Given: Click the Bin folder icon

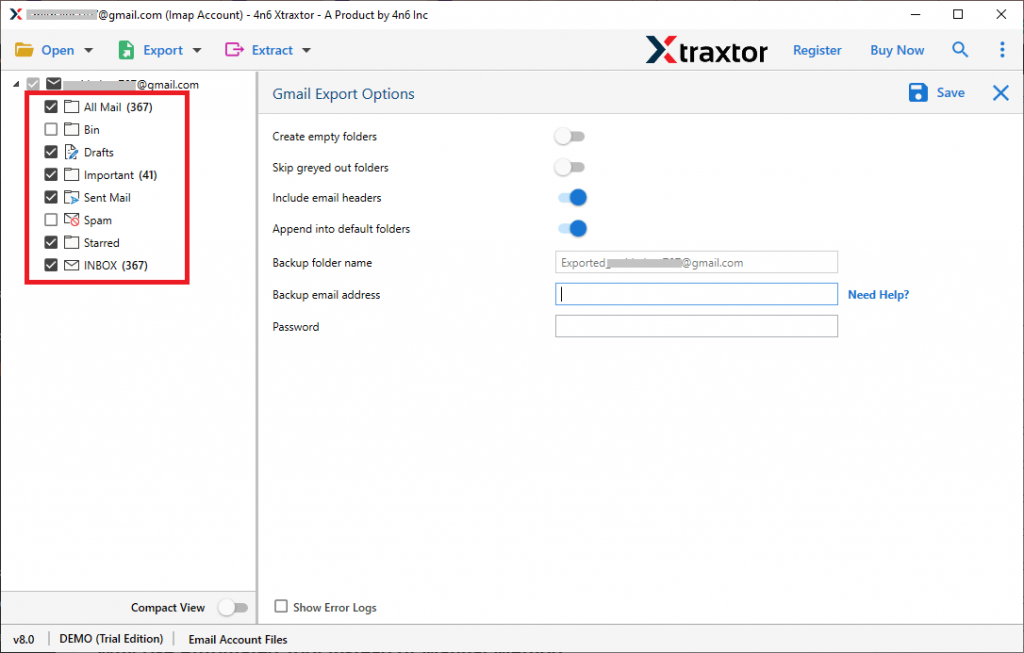Looking at the screenshot, I should (x=71, y=129).
